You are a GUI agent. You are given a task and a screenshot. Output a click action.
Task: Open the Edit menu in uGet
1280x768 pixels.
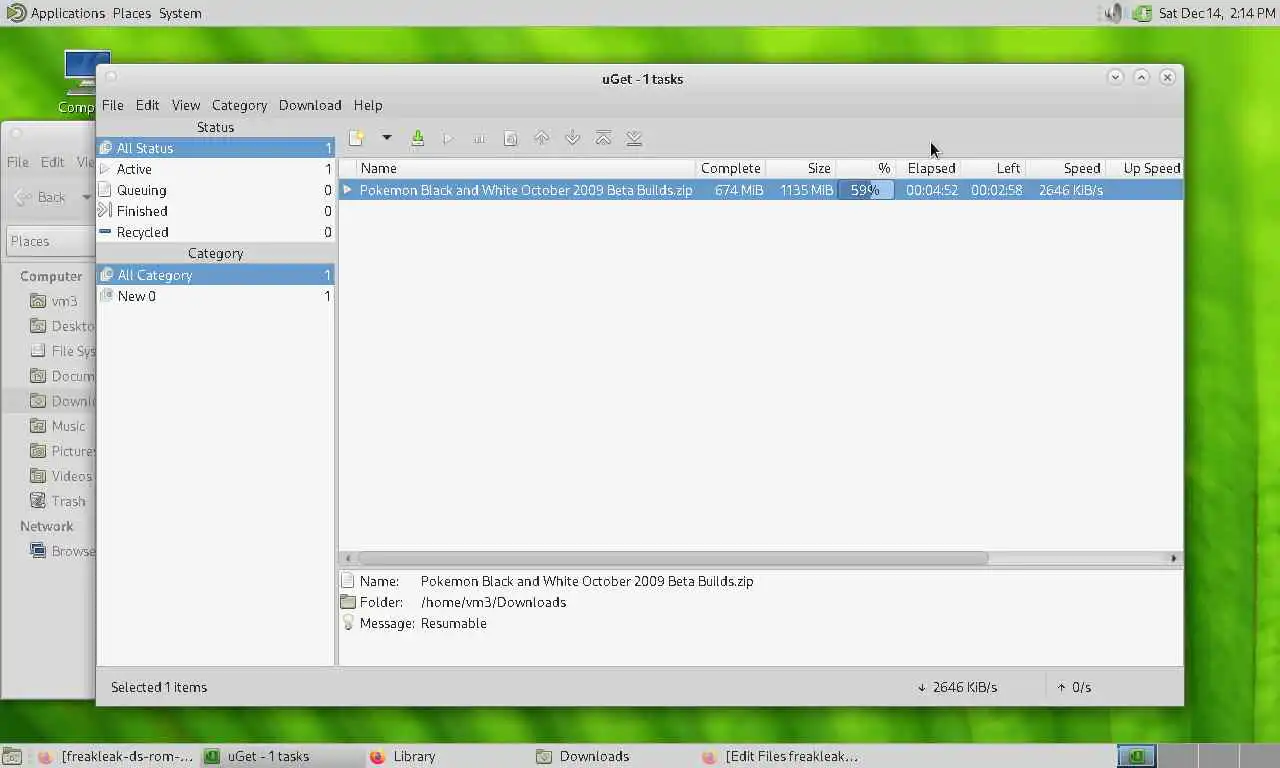[x=147, y=105]
